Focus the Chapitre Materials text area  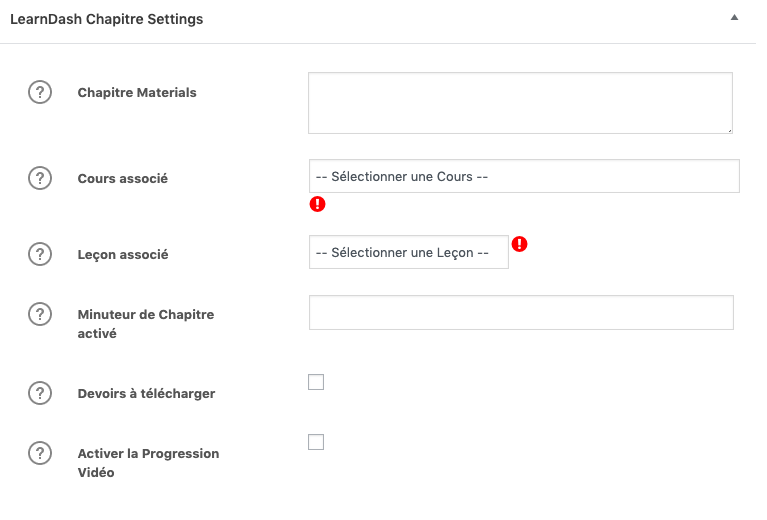pos(520,103)
